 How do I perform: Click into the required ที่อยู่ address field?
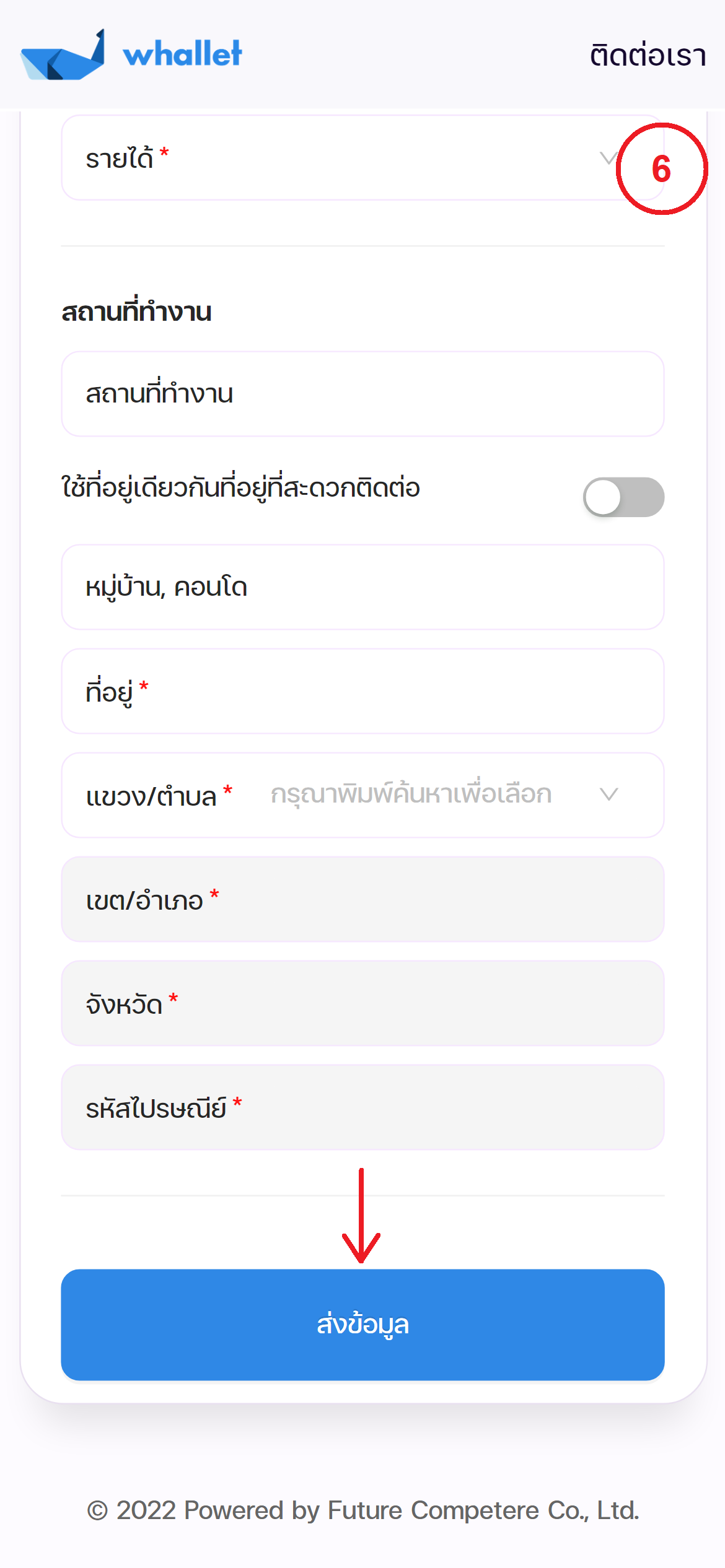362,691
